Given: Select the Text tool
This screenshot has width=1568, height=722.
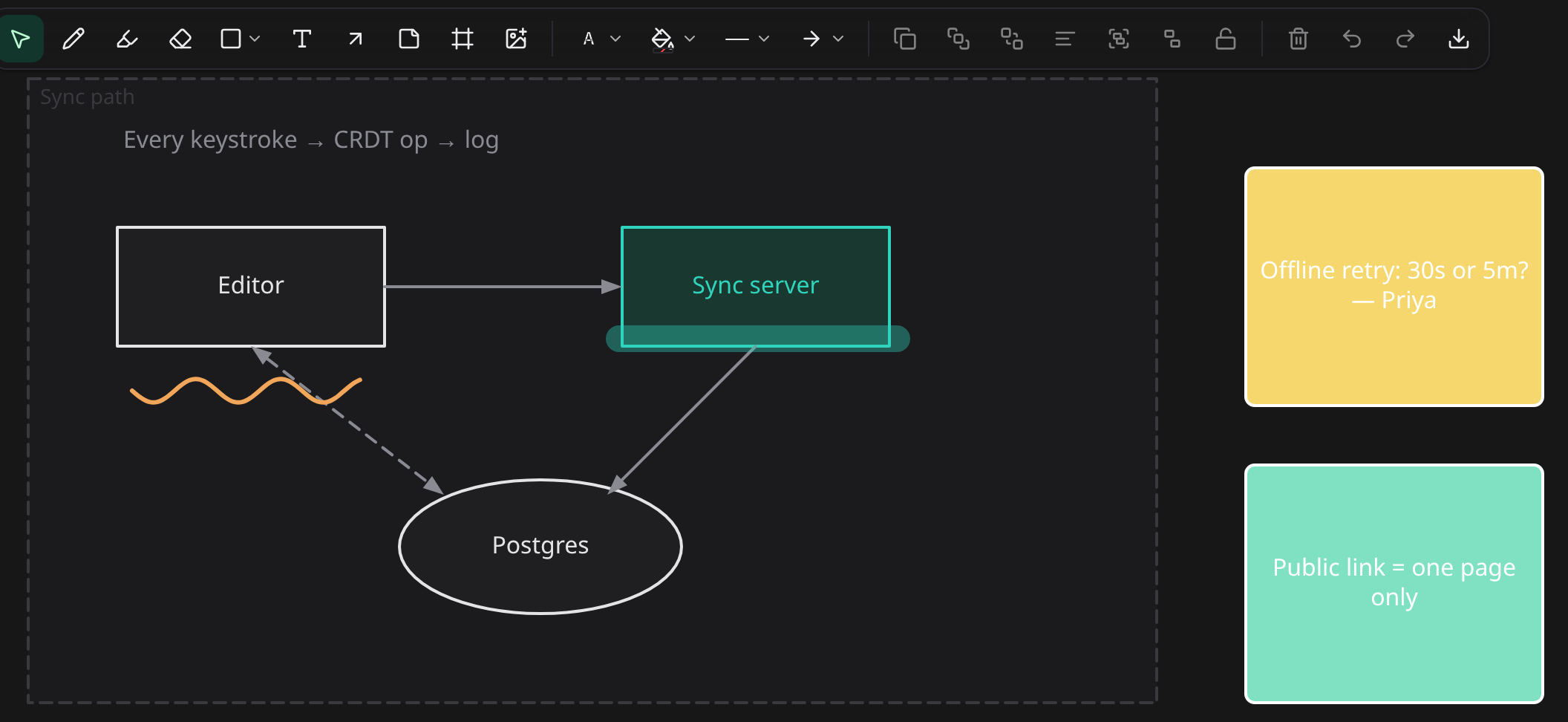Looking at the screenshot, I should 301,39.
